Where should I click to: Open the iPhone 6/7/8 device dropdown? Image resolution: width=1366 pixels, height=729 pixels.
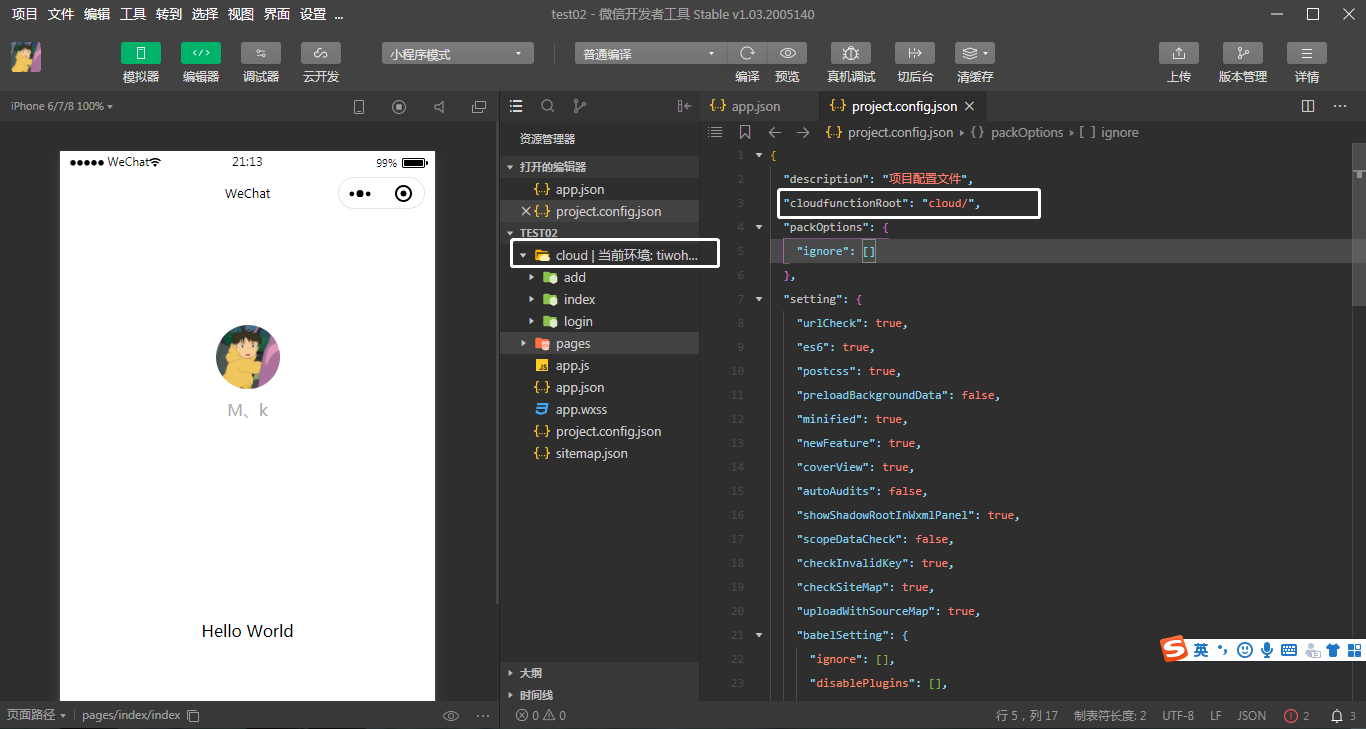coord(62,106)
